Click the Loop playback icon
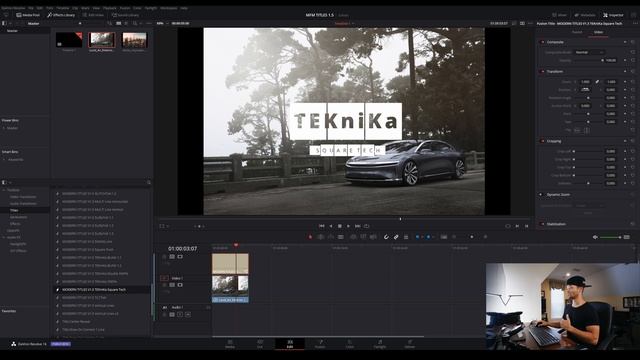 367,226
